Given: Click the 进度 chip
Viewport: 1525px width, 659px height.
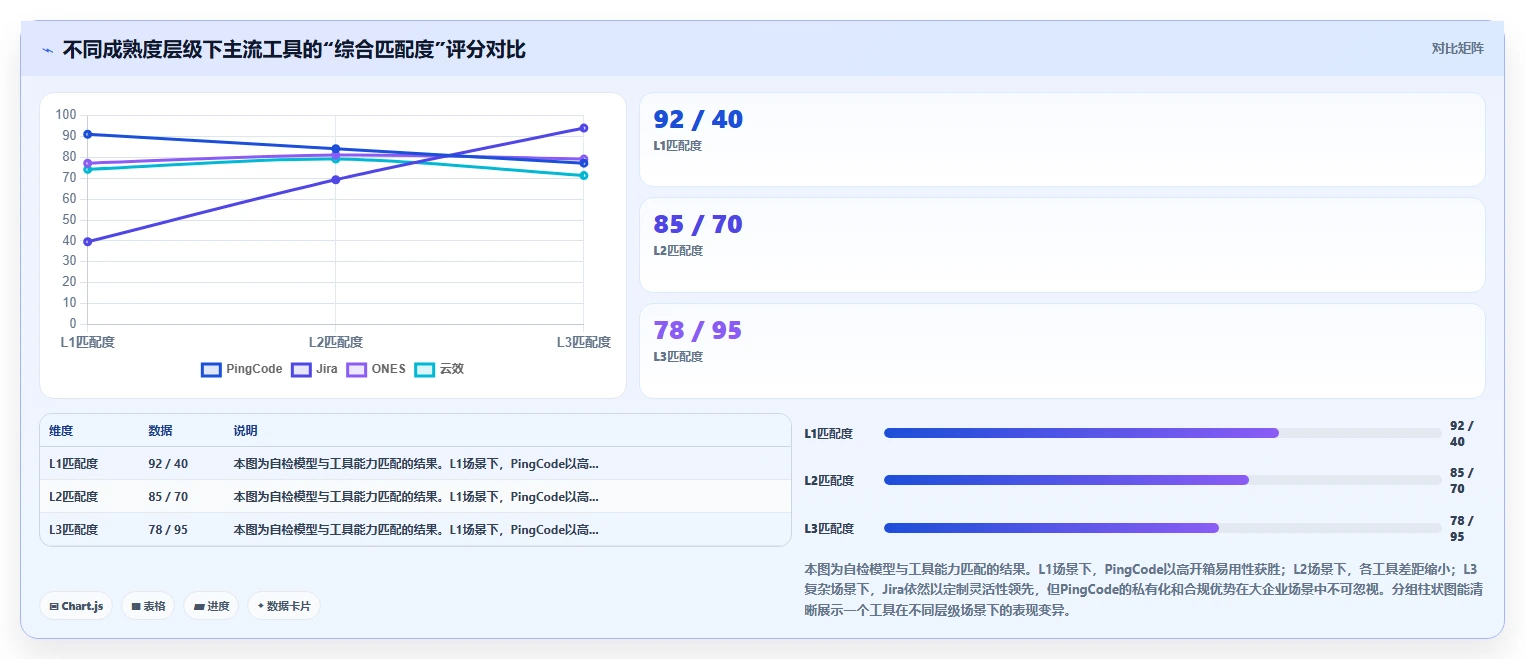Looking at the screenshot, I should [x=211, y=606].
